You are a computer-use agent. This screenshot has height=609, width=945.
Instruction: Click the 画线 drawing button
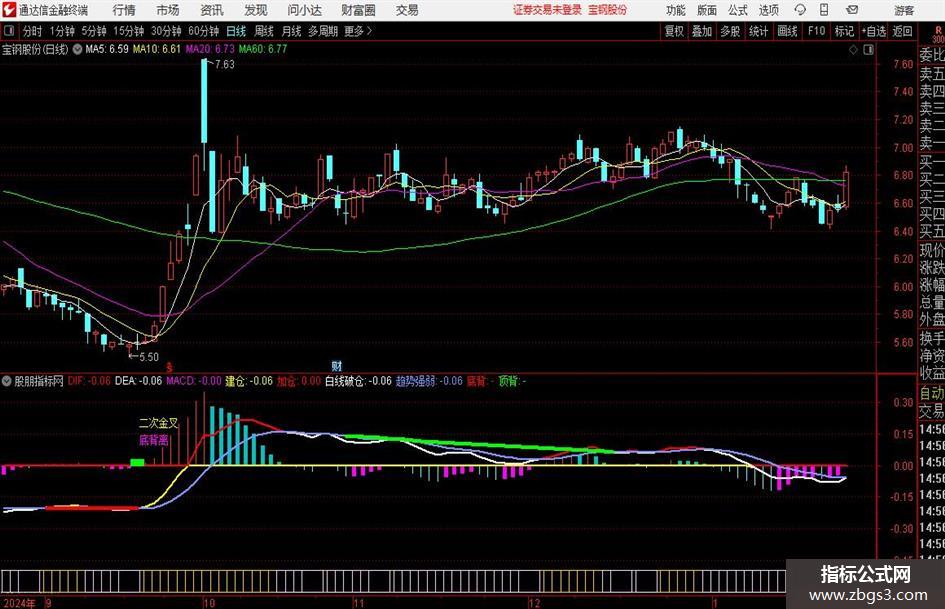[787, 31]
